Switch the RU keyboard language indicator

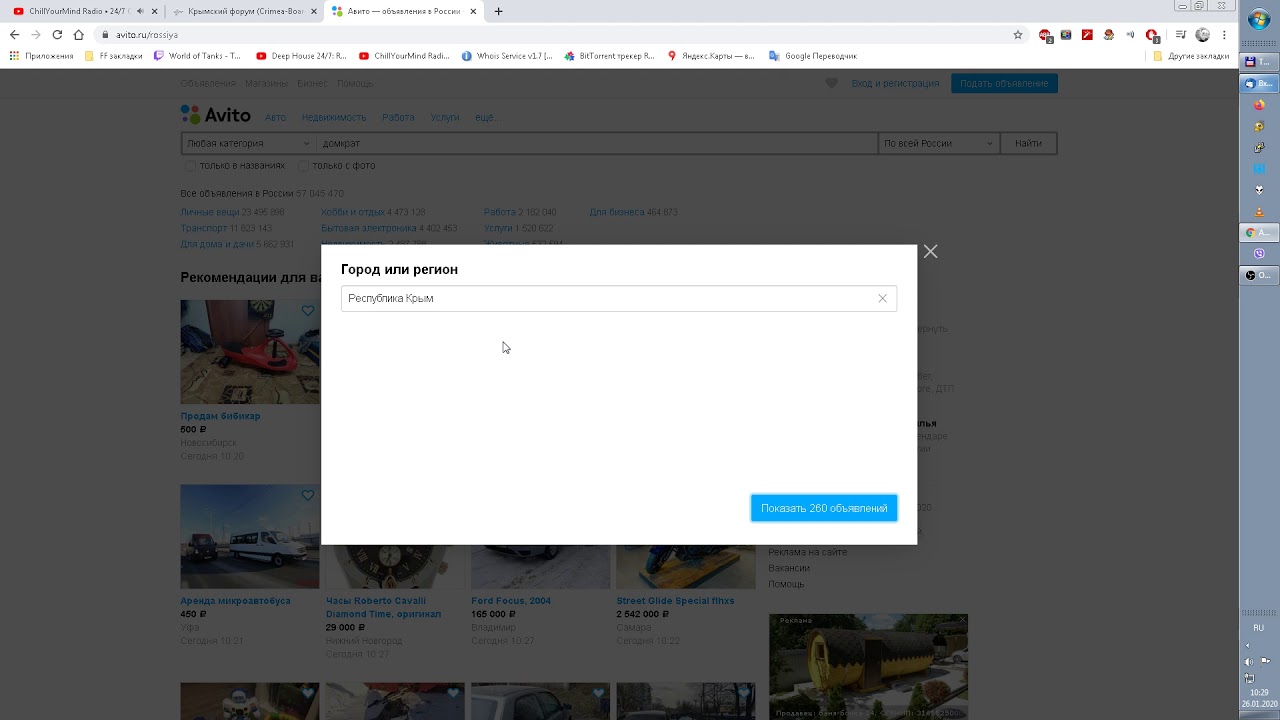1258,628
